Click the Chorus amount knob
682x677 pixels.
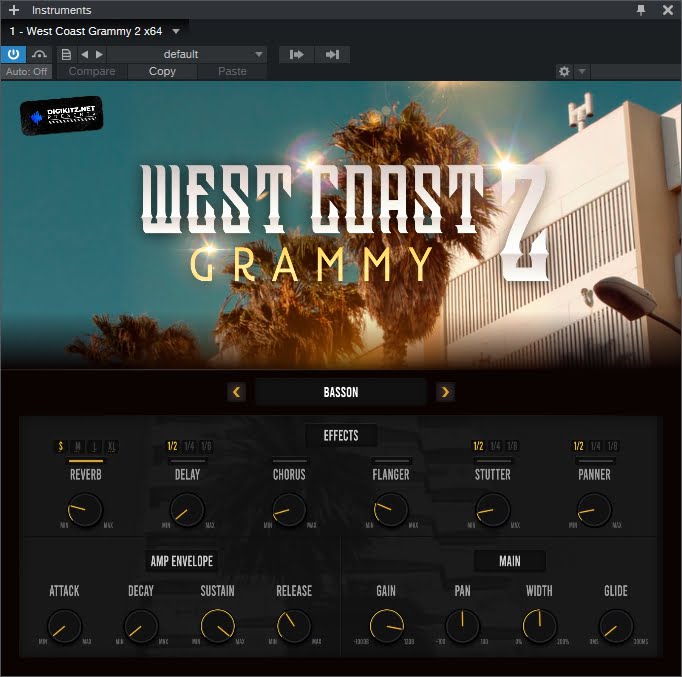[289, 510]
